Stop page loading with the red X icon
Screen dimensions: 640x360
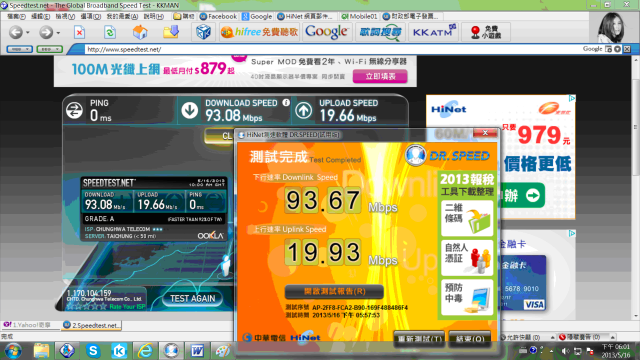tap(80, 32)
